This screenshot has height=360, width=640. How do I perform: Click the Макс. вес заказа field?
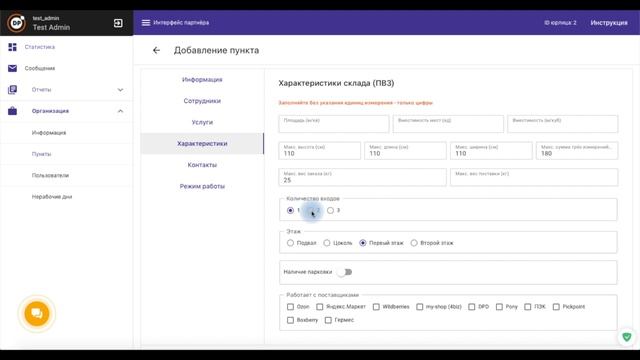point(362,177)
